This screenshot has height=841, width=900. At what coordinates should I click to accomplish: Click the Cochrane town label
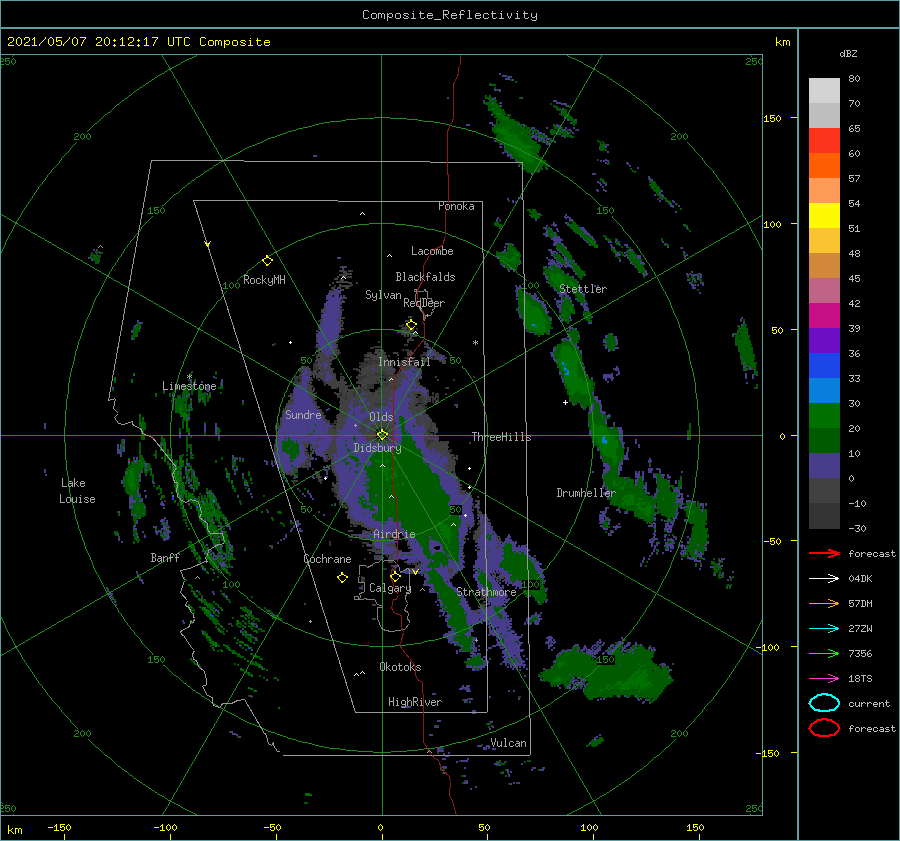[327, 559]
